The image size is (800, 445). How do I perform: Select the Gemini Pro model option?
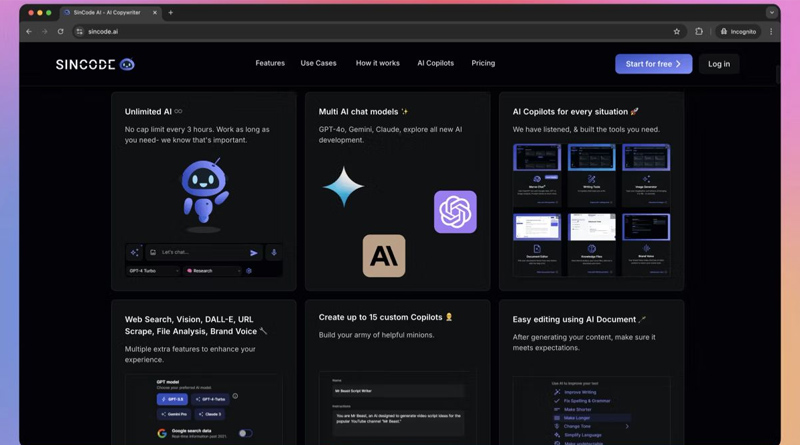174,414
